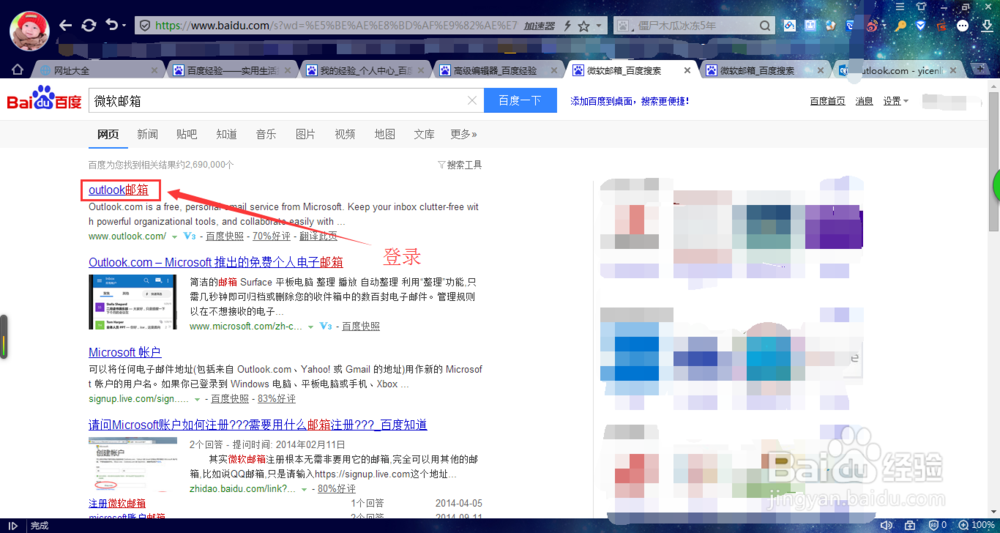Screen dimensions: 1000x533
Task: Expand dropdown arrow after signup.live.com result
Action: coord(197,399)
